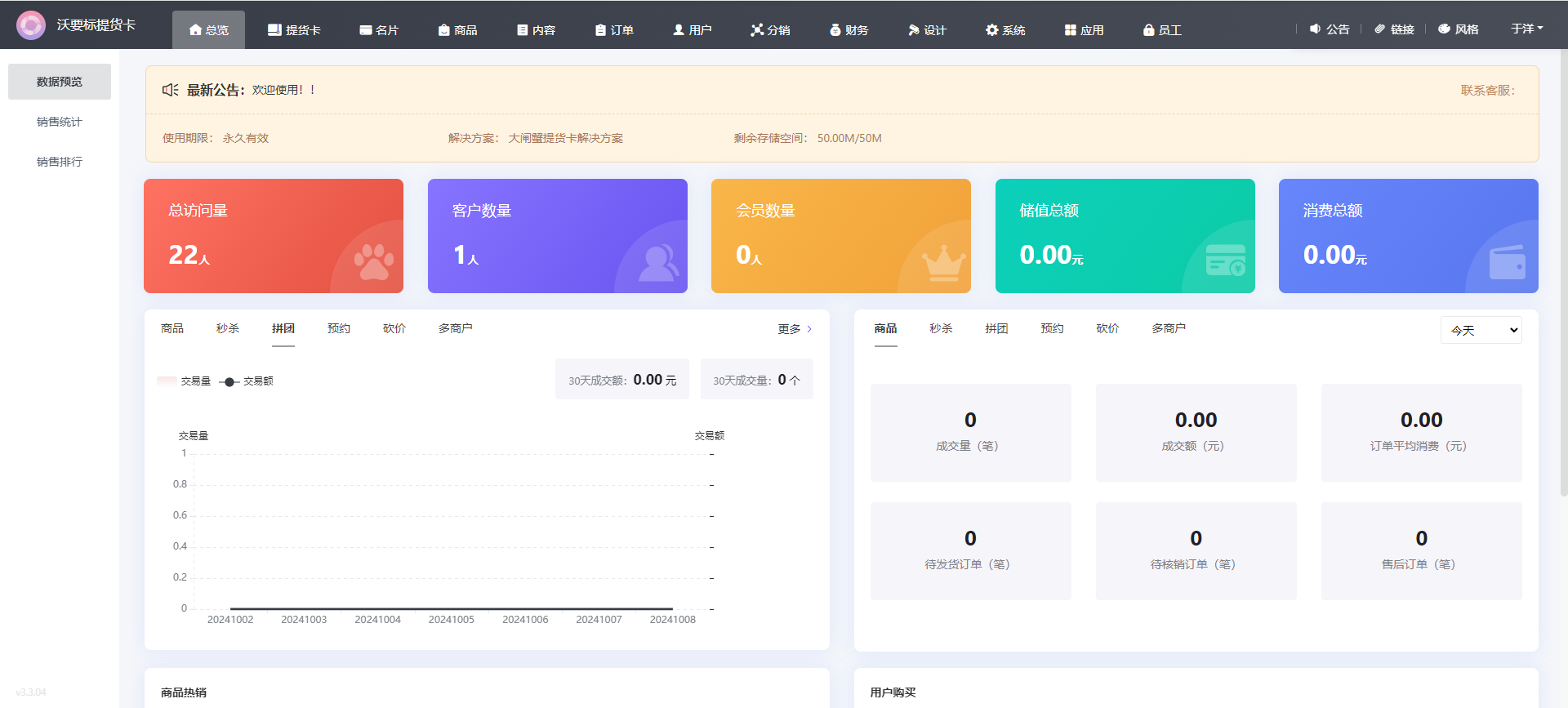This screenshot has width=1568, height=708.
Task: Open the 系统 system settings menu
Action: pyautogui.click(x=1005, y=30)
